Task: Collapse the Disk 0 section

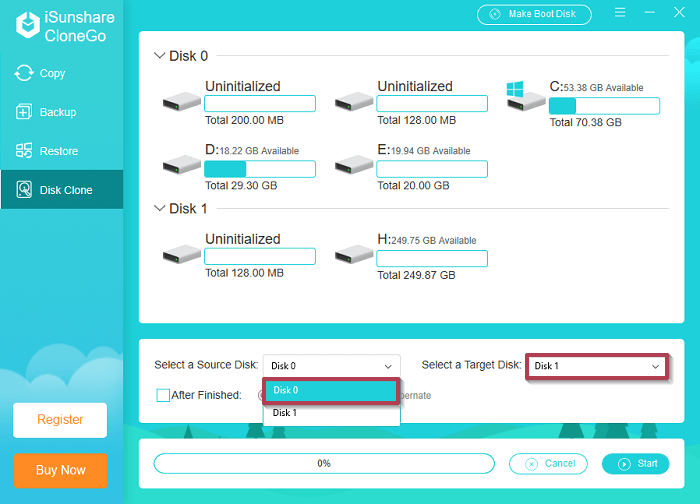Action: (x=160, y=56)
